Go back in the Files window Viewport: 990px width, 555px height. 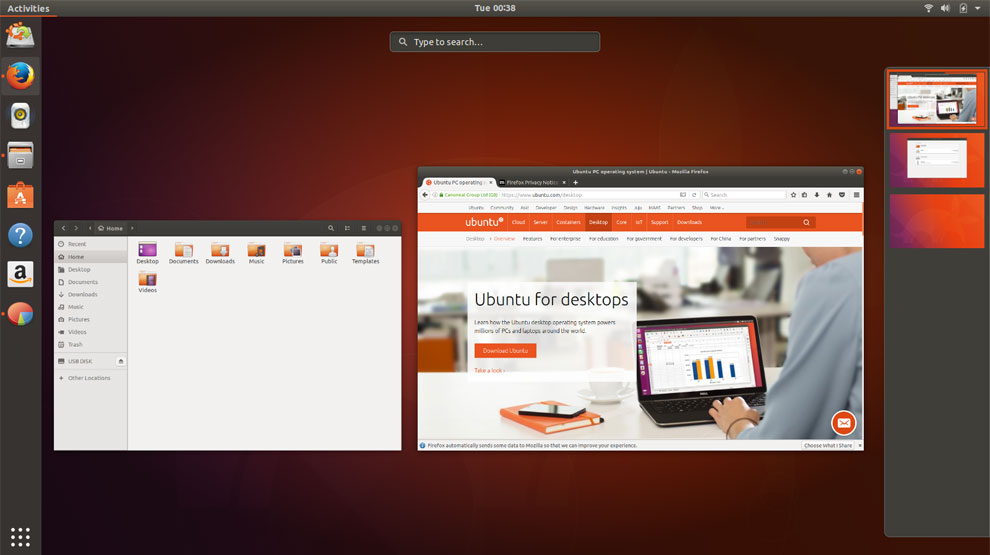63,228
